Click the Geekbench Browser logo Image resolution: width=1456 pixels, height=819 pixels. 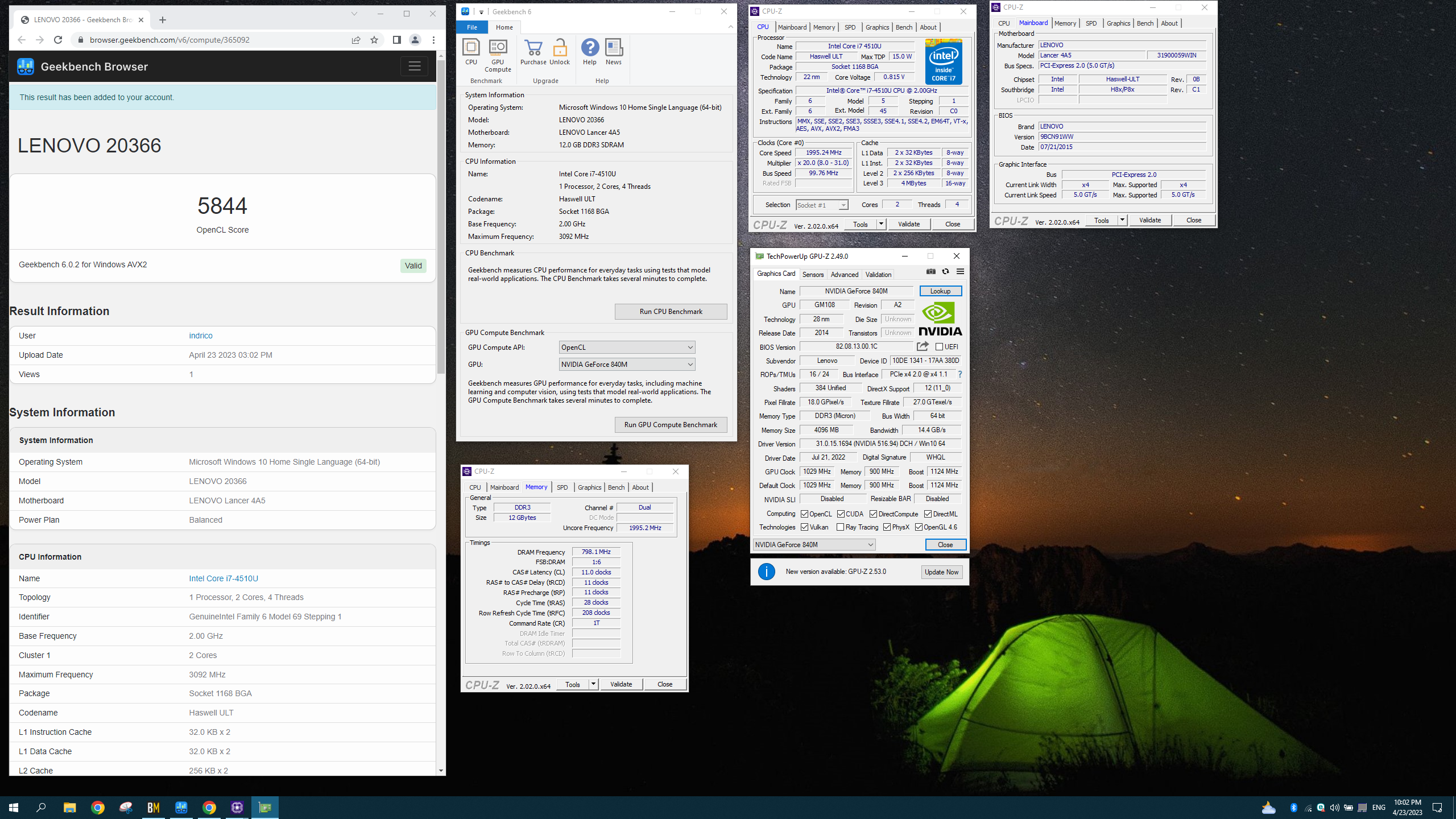(26, 67)
